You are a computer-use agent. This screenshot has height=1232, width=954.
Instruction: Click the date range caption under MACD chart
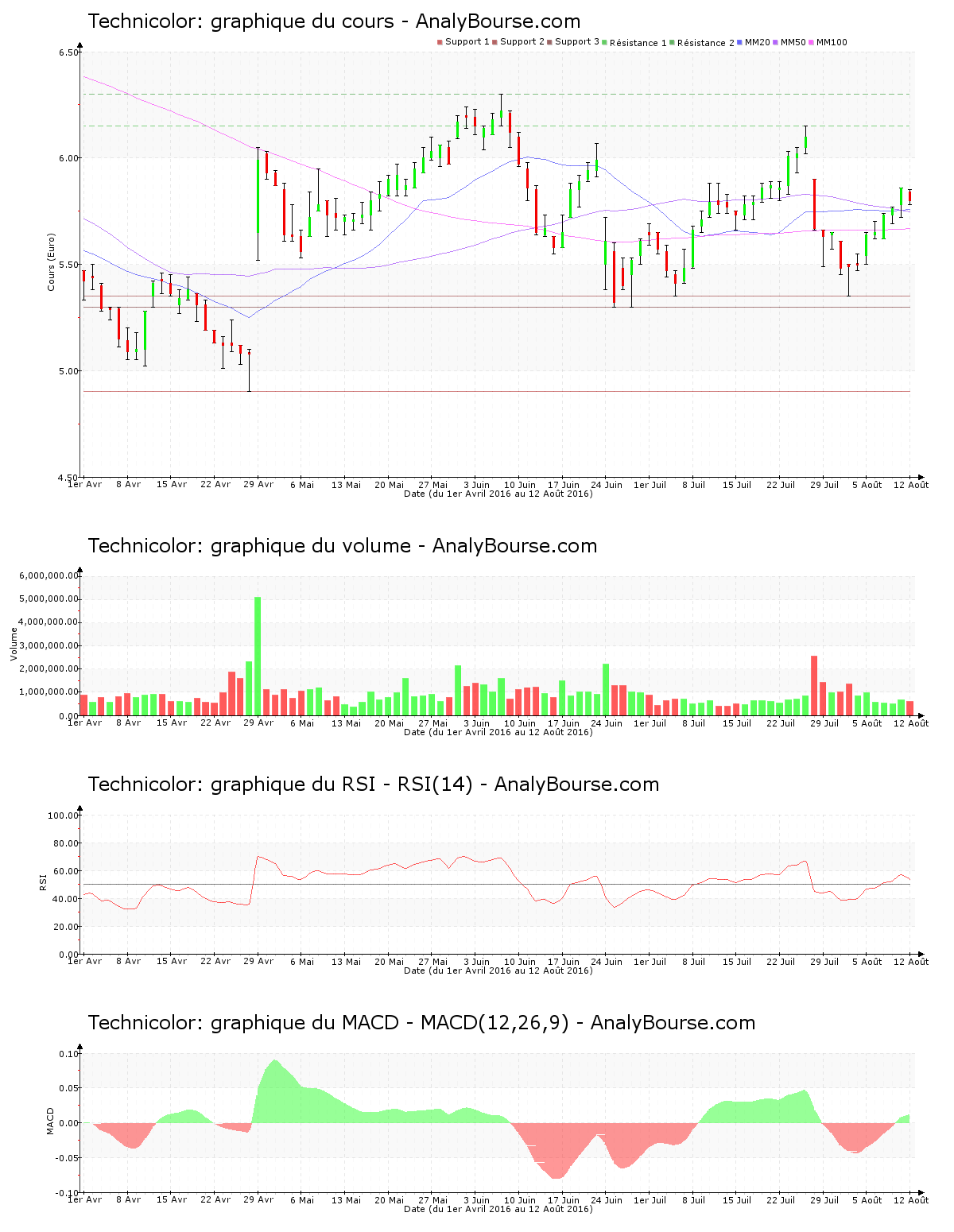pos(498,1209)
